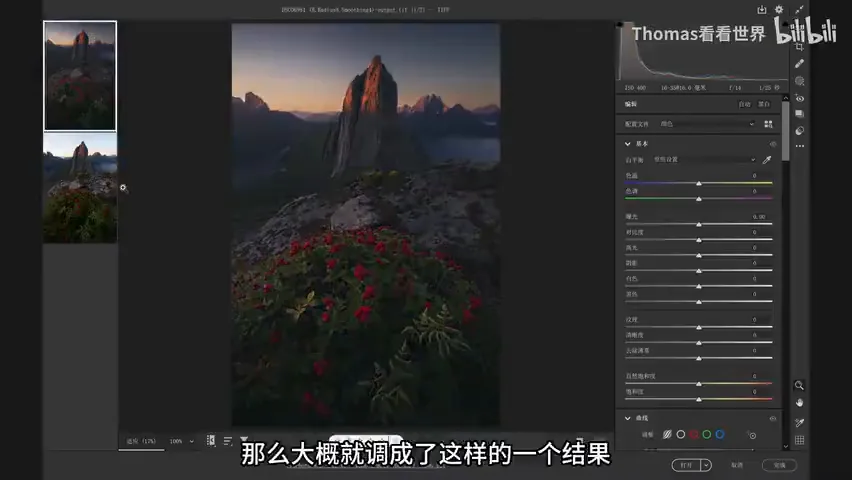Image resolution: width=852 pixels, height=480 pixels.
Task: Click the color temperature (色温) slider
Action: (699, 183)
